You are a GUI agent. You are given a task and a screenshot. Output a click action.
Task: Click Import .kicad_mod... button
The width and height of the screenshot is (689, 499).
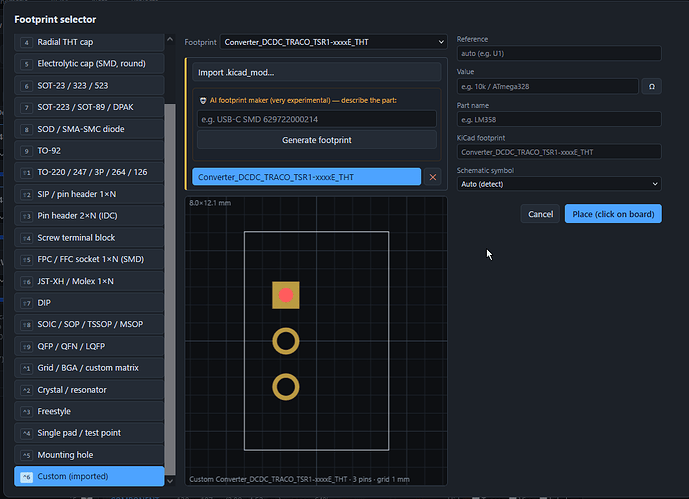click(317, 72)
